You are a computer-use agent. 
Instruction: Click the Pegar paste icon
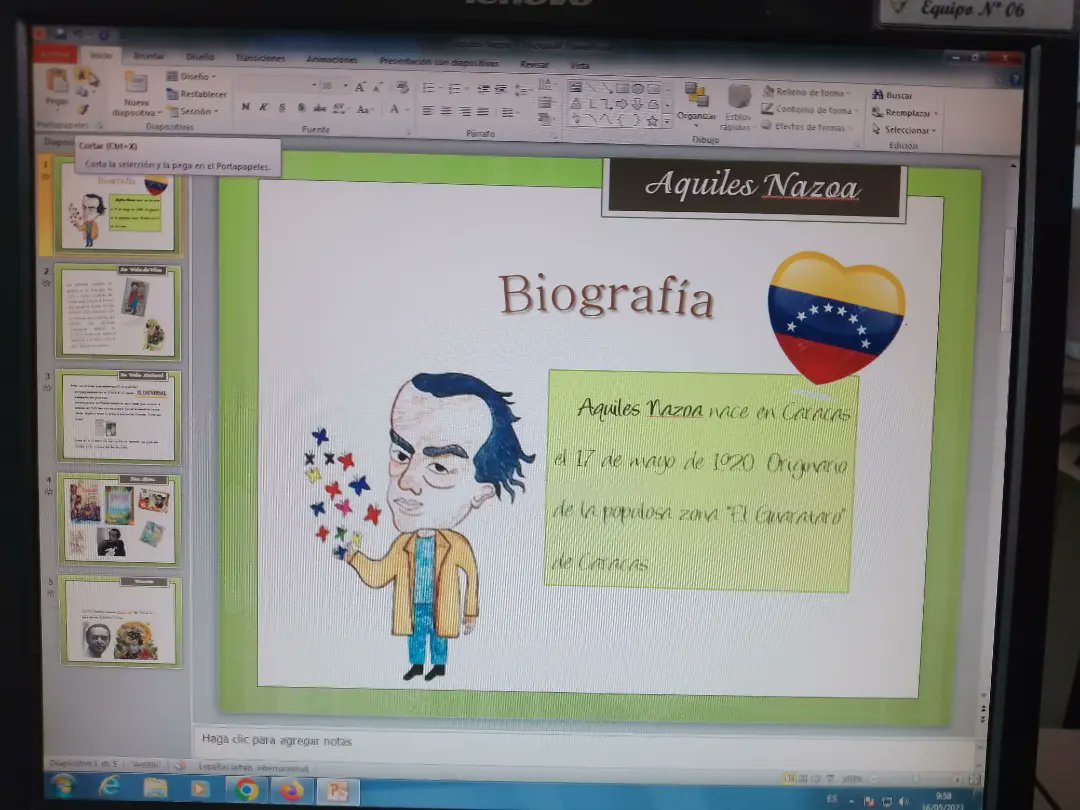point(56,82)
